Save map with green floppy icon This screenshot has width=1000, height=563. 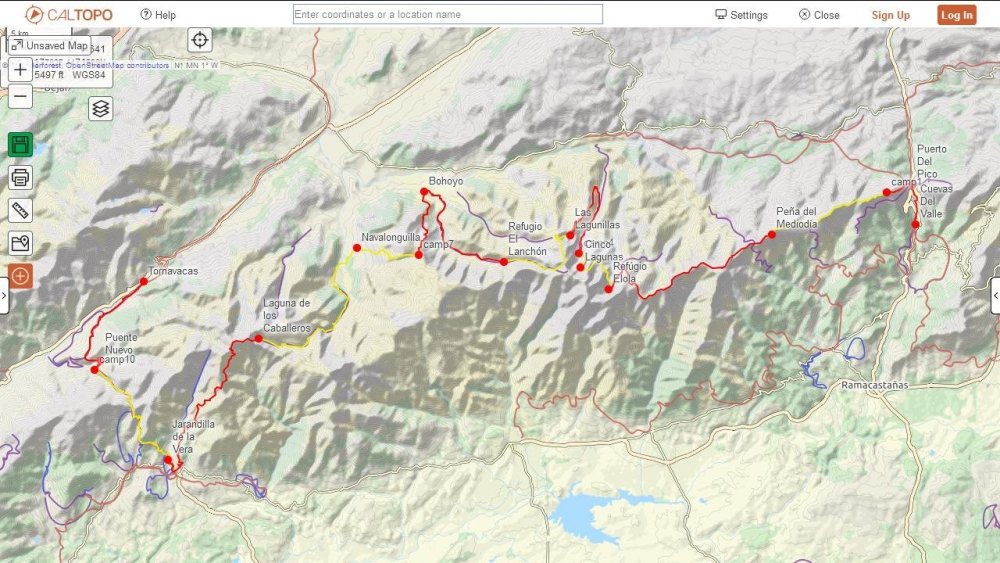point(20,145)
